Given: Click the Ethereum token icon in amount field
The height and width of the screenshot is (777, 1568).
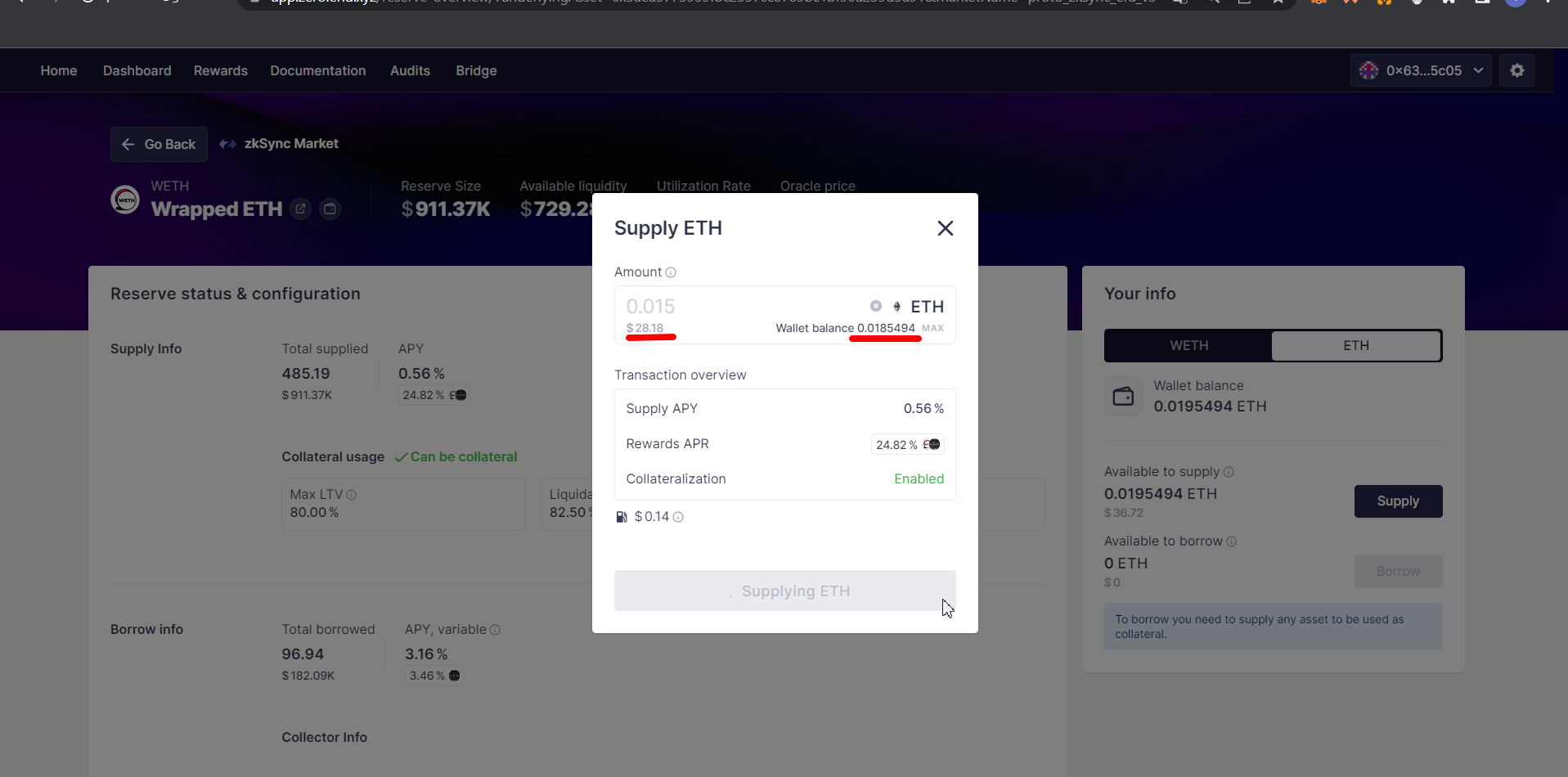Looking at the screenshot, I should click(x=896, y=307).
